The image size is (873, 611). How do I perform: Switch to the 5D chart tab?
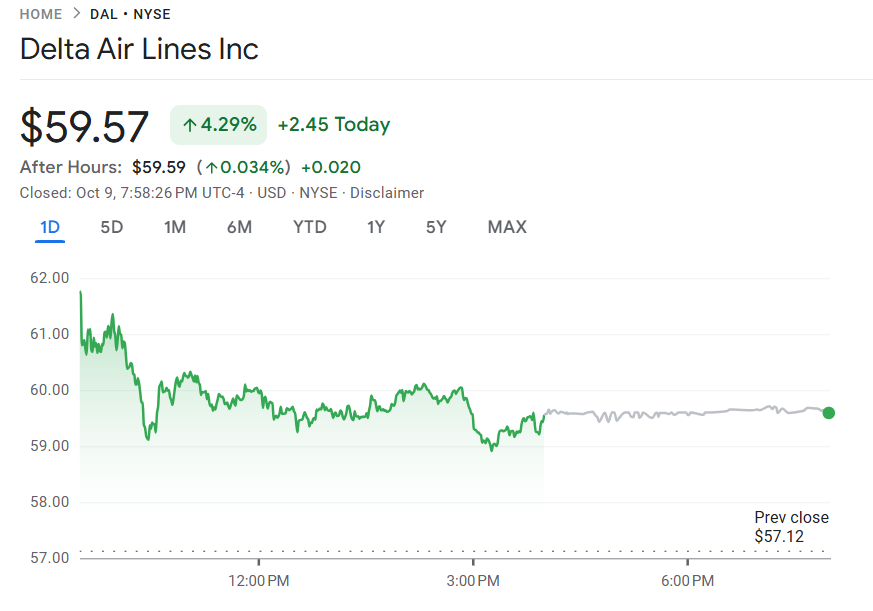(112, 227)
